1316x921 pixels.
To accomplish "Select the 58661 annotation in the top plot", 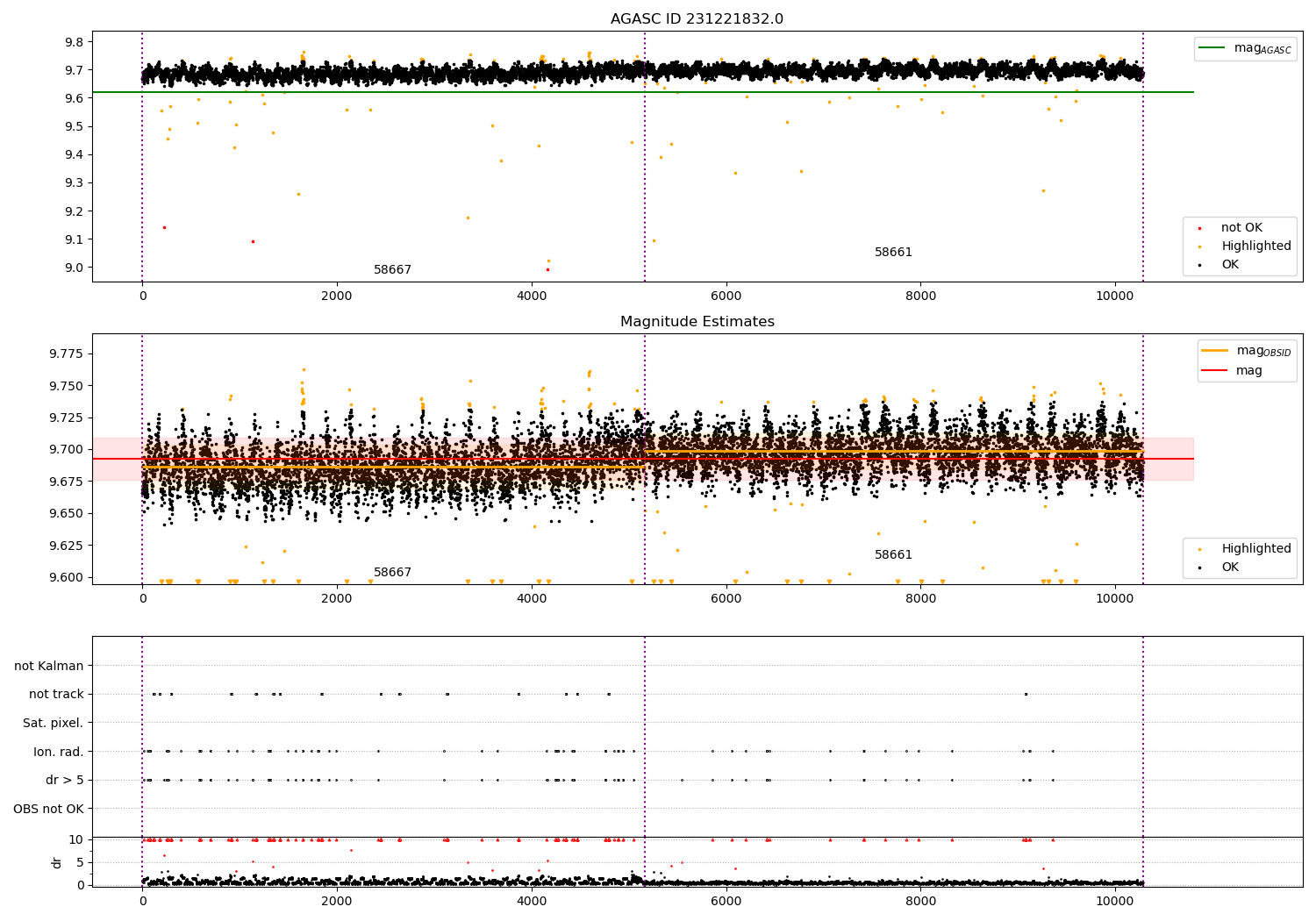I will pyautogui.click(x=893, y=253).
